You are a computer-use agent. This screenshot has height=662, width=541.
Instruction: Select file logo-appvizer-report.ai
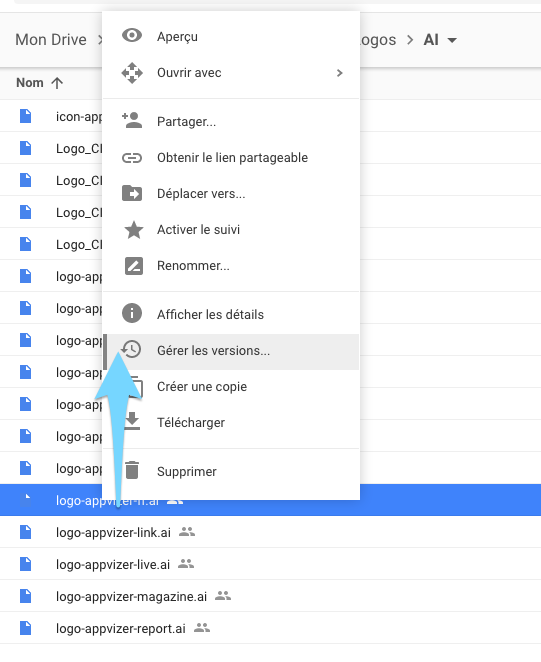tap(121, 629)
